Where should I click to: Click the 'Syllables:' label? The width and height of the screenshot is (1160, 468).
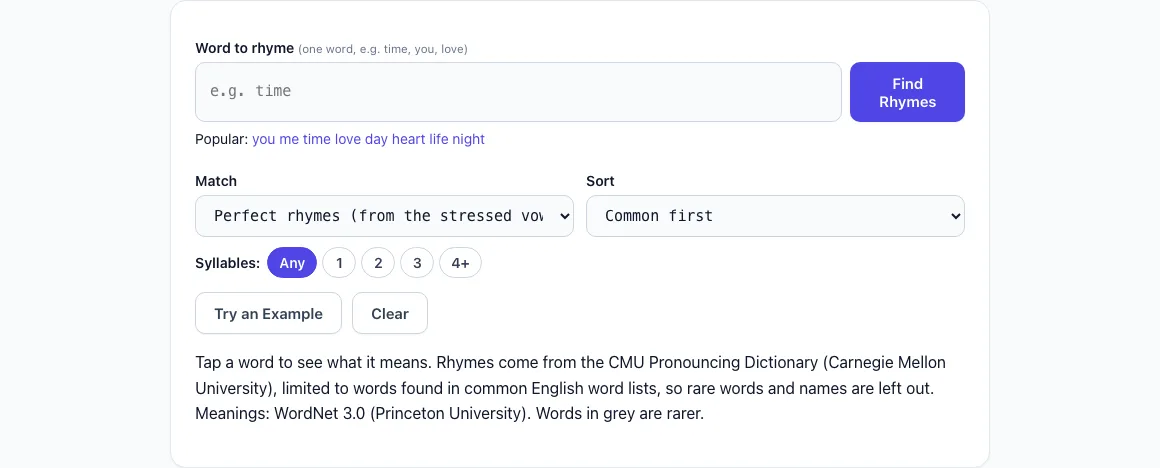(228, 263)
